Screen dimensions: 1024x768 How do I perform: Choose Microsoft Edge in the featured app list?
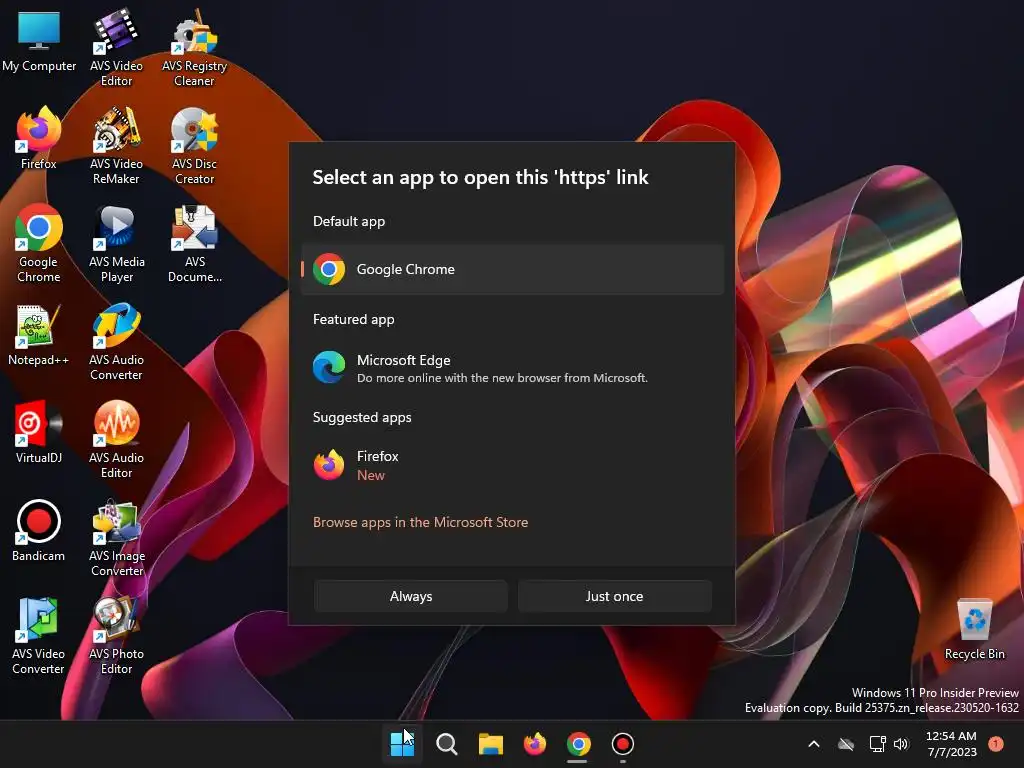tap(513, 368)
